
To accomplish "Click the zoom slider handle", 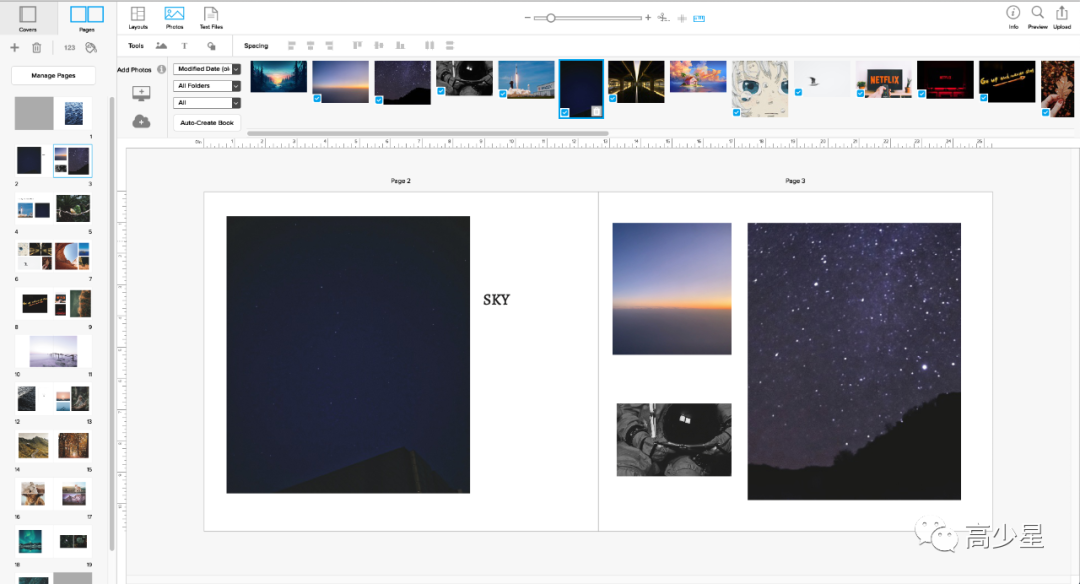I will pos(550,18).
